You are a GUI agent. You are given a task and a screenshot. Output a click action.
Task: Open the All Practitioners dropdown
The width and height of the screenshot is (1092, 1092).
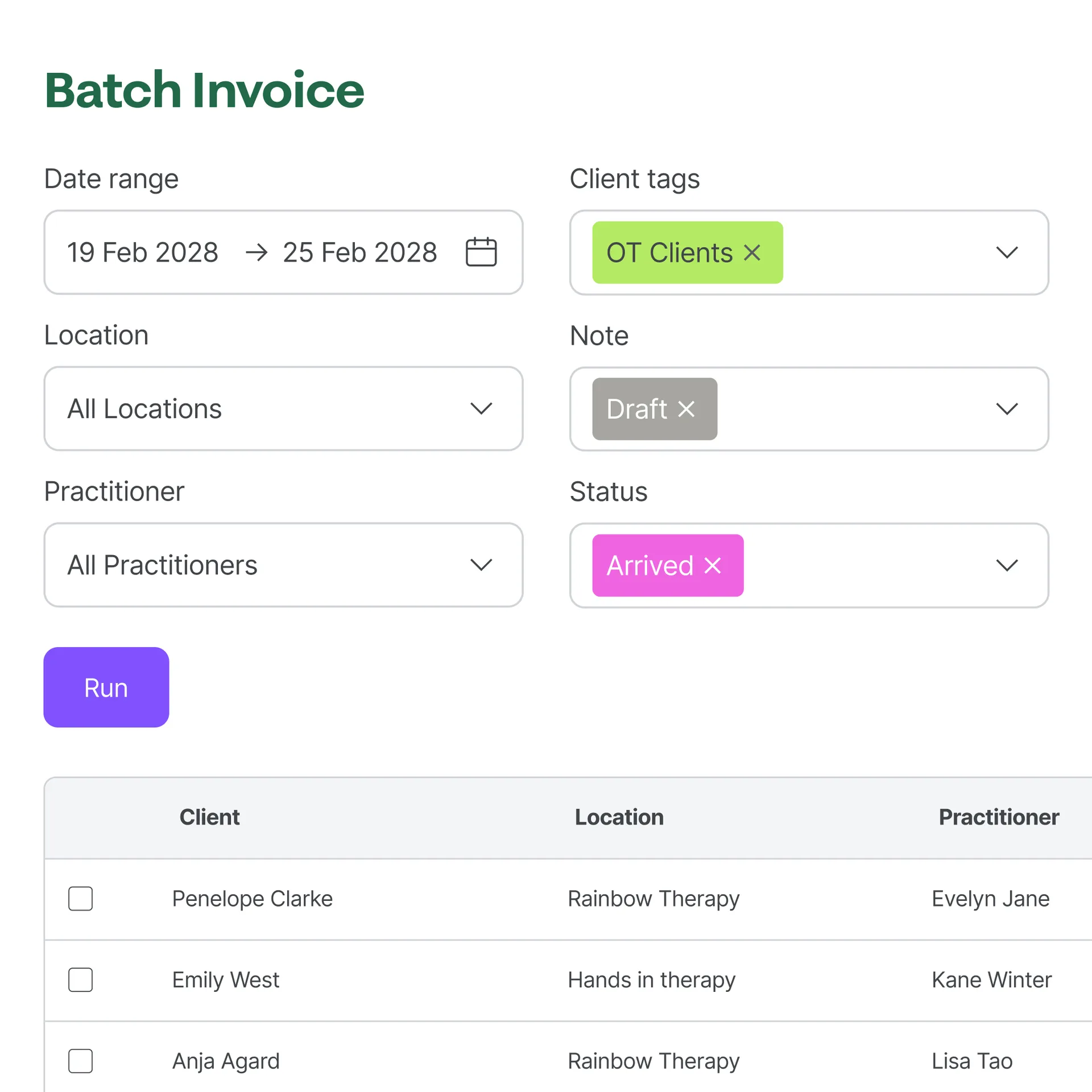(x=283, y=565)
